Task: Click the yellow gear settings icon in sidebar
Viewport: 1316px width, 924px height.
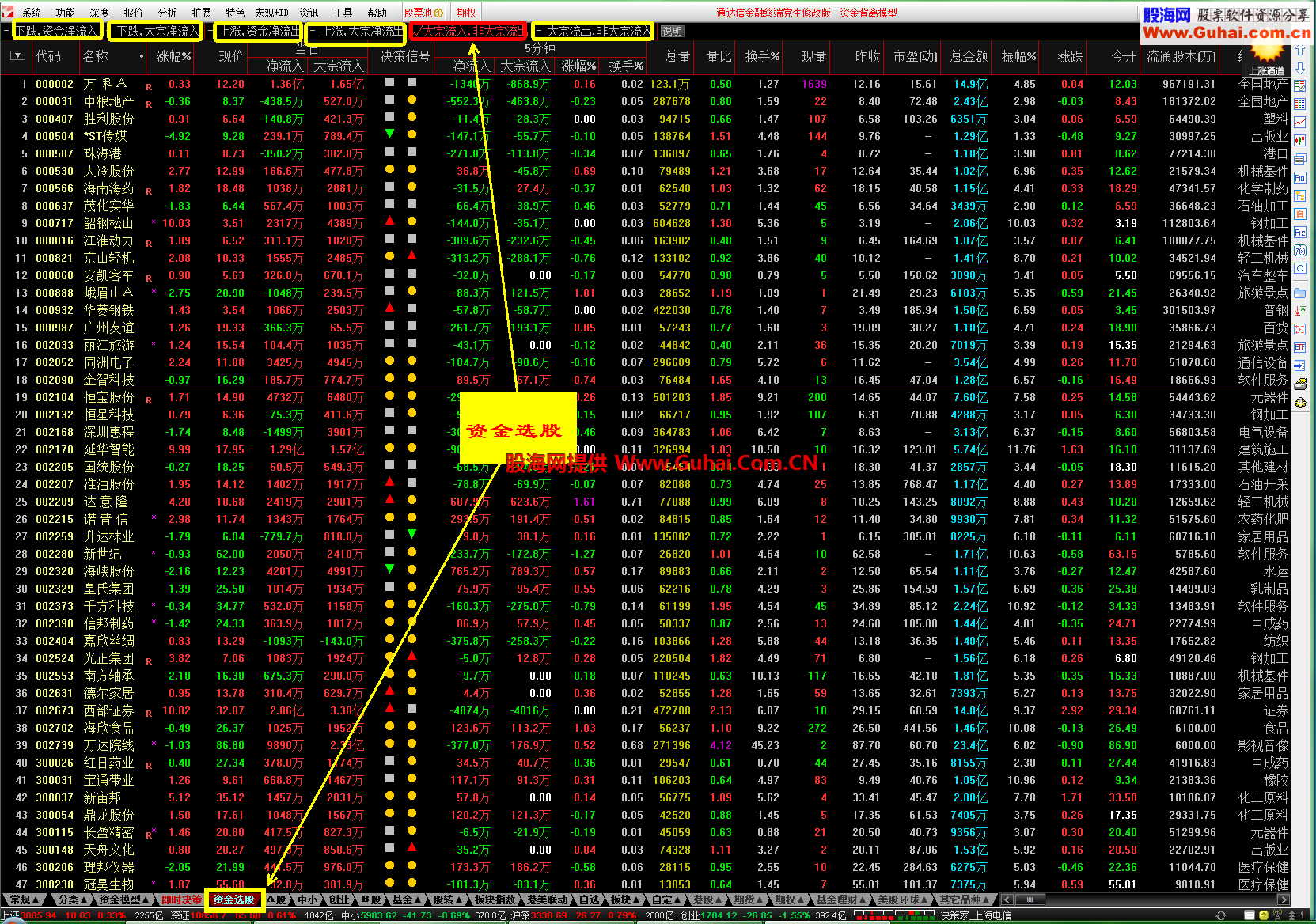Action: (1300, 402)
